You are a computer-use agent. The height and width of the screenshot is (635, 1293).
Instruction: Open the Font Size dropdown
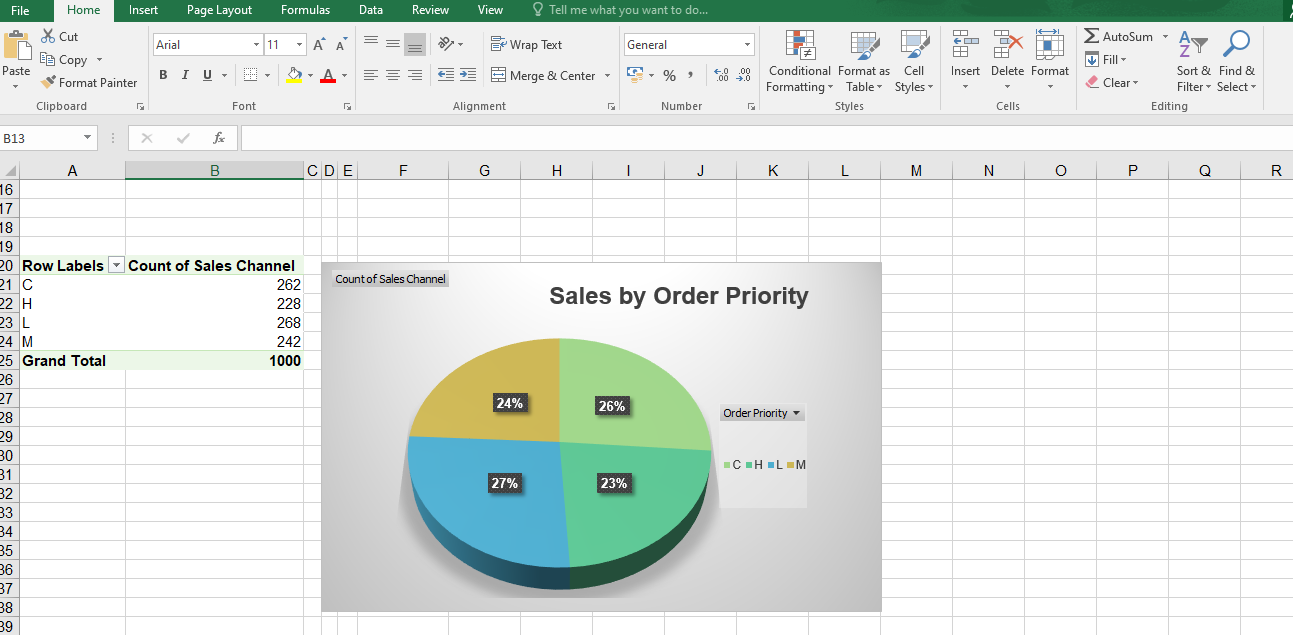297,44
